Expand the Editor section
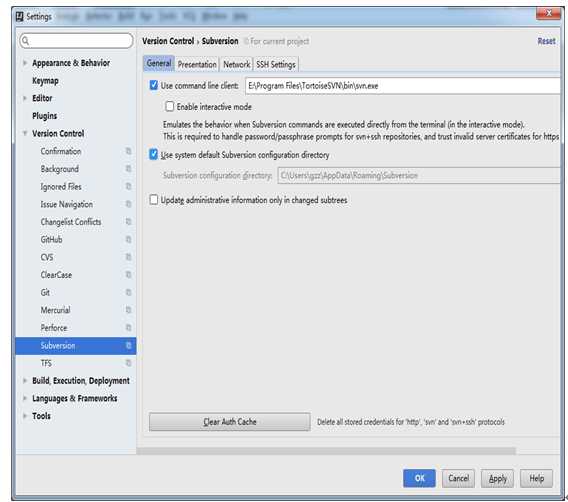The height and width of the screenshot is (502, 568). pos(25,98)
